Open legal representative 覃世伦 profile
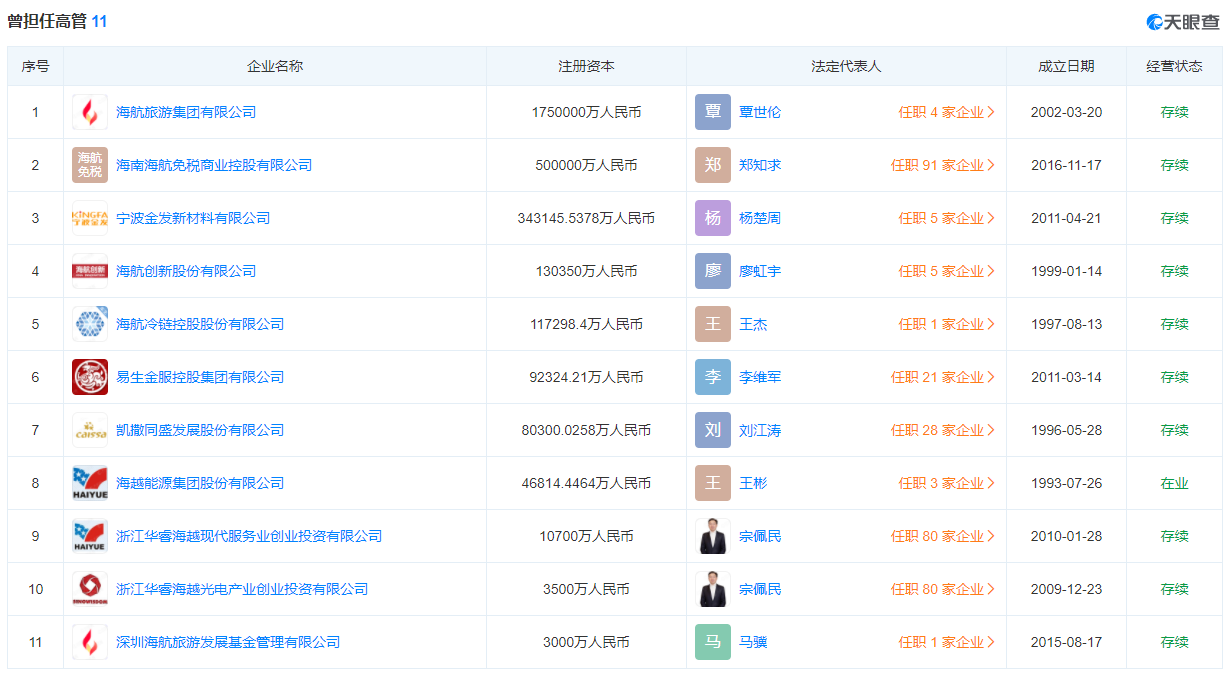Viewport: 1226px width, 676px height. tap(760, 112)
